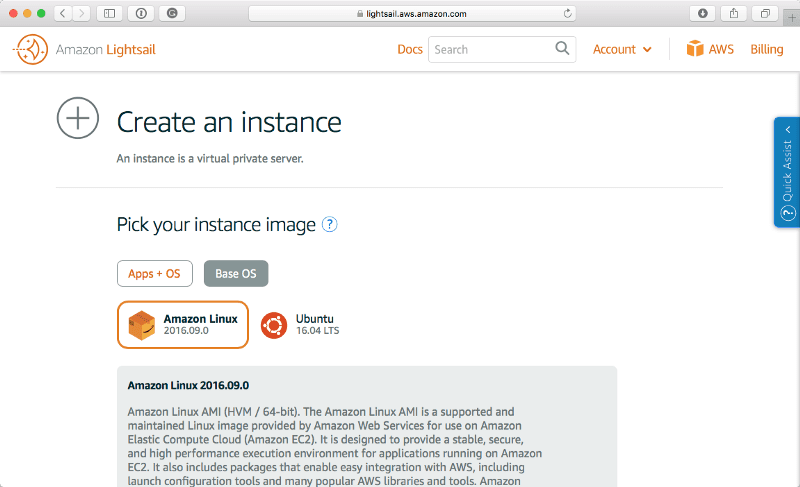Open the Billing link
Image resolution: width=800 pixels, height=487 pixels.
767,49
